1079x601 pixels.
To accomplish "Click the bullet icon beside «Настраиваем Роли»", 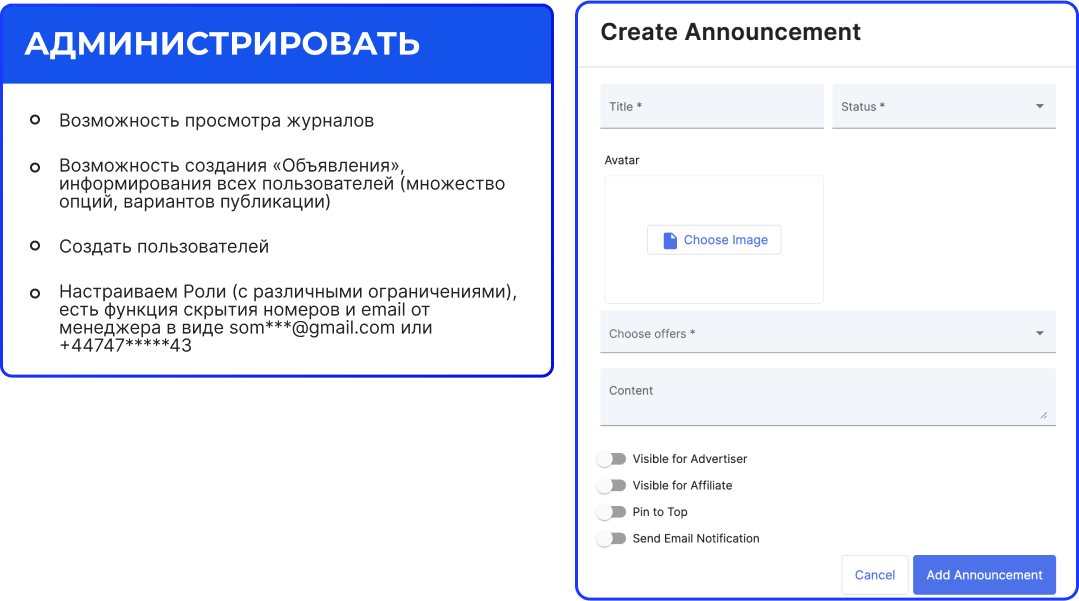I will pyautogui.click(x=35, y=293).
